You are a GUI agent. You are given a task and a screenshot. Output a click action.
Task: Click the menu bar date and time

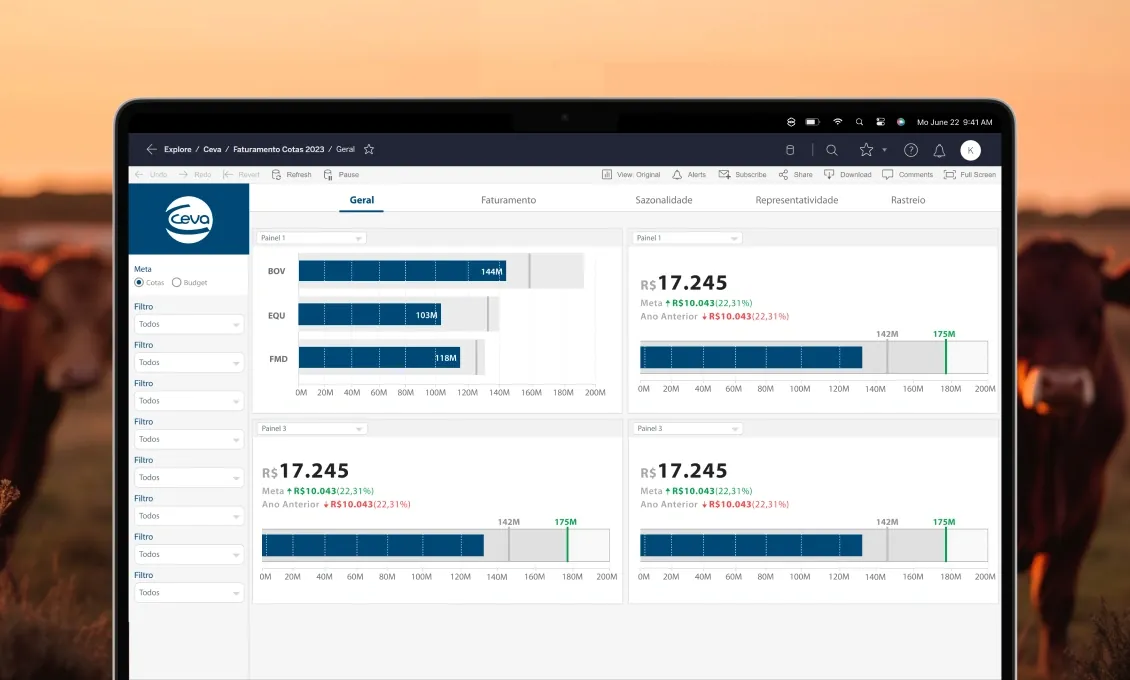954,122
